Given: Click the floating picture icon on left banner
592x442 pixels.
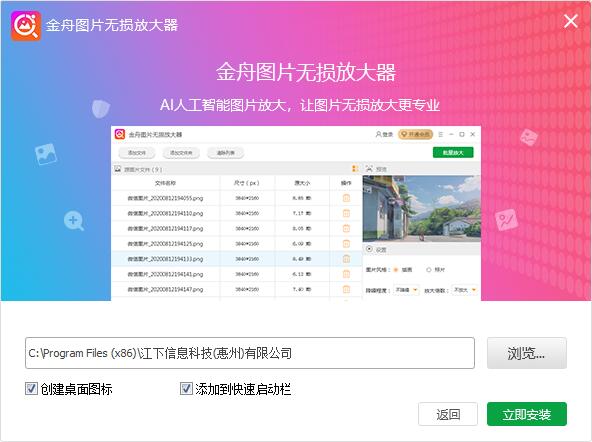Looking at the screenshot, I should tap(46, 154).
